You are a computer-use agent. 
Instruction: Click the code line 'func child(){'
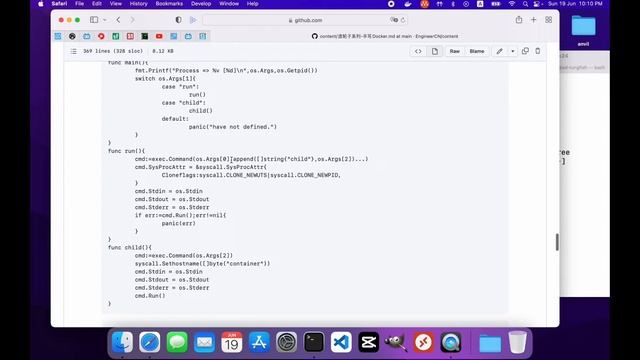click(130, 247)
